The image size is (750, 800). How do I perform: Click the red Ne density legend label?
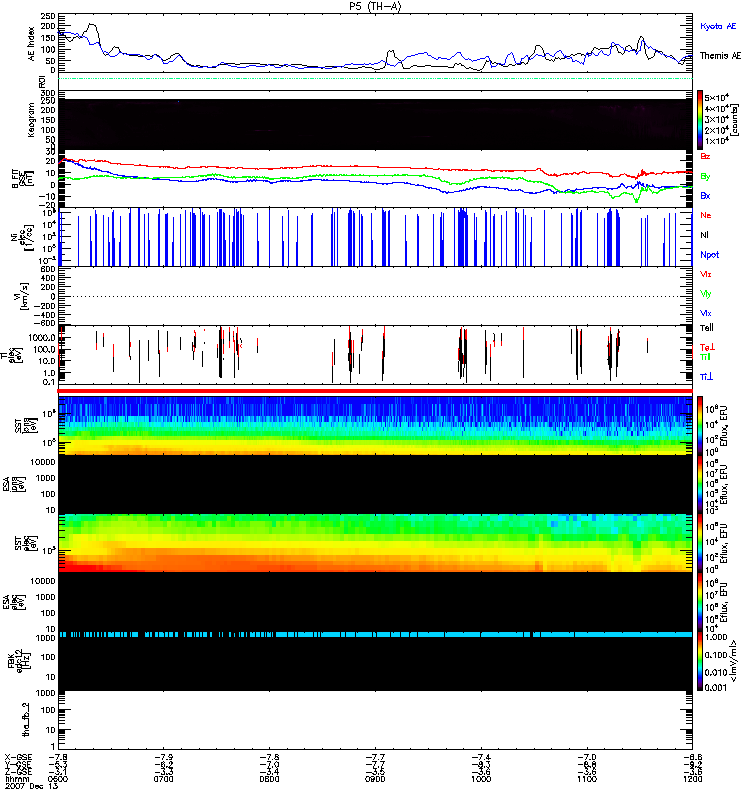706,215
